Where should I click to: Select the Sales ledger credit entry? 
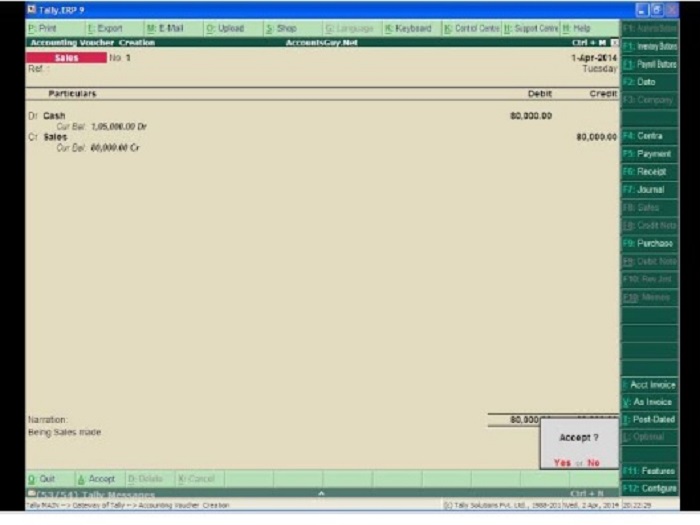point(55,137)
